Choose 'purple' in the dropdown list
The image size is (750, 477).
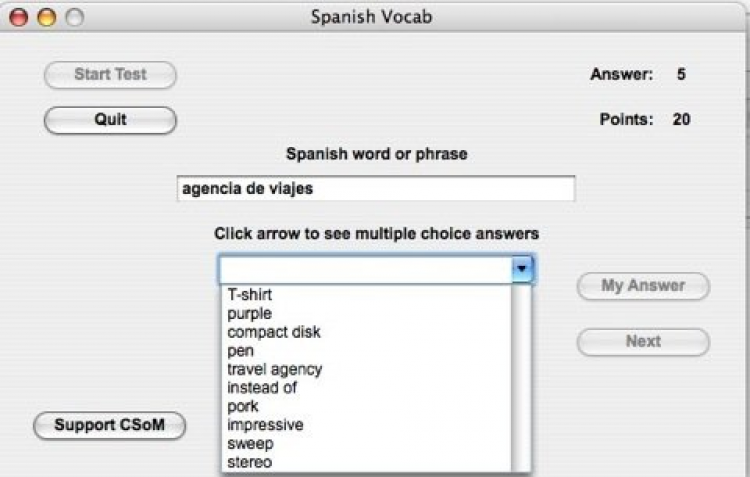[249, 314]
